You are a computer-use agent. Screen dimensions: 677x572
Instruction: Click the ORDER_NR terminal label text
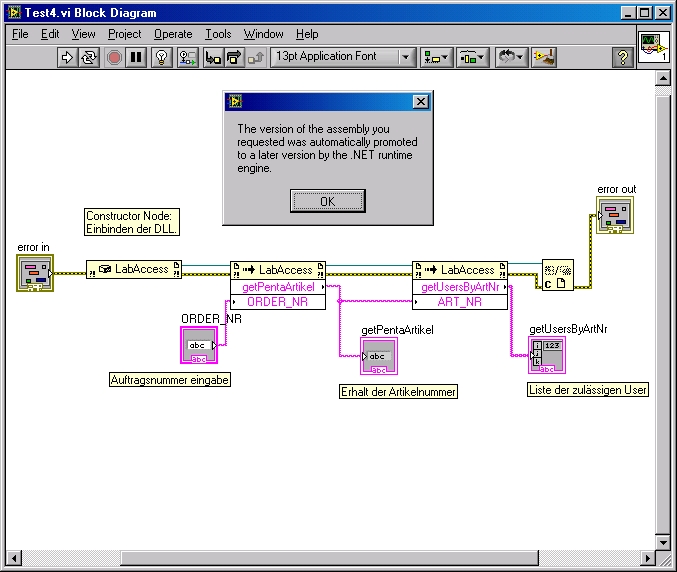point(211,319)
